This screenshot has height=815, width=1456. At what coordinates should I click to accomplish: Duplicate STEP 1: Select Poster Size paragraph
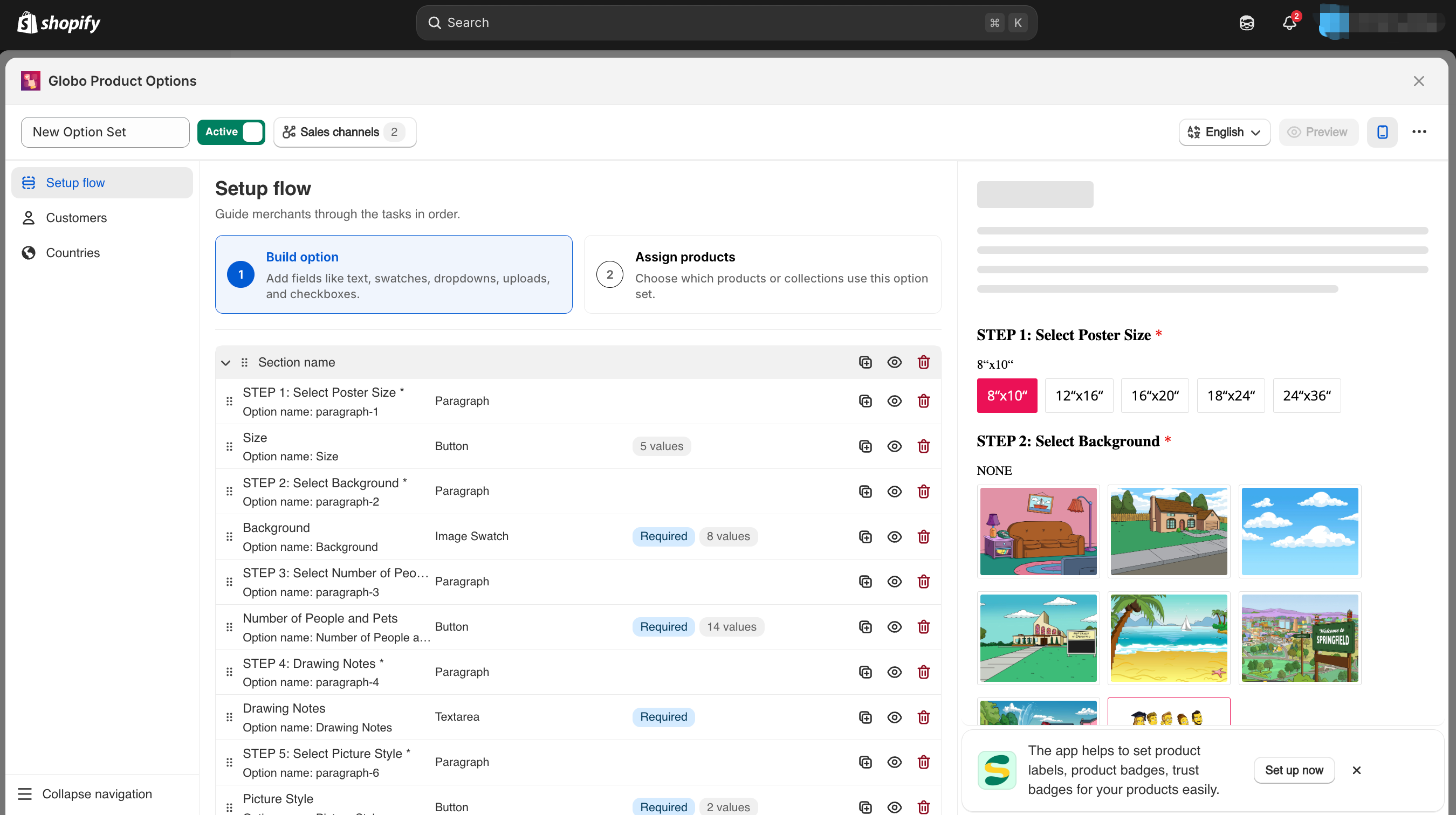click(x=865, y=401)
